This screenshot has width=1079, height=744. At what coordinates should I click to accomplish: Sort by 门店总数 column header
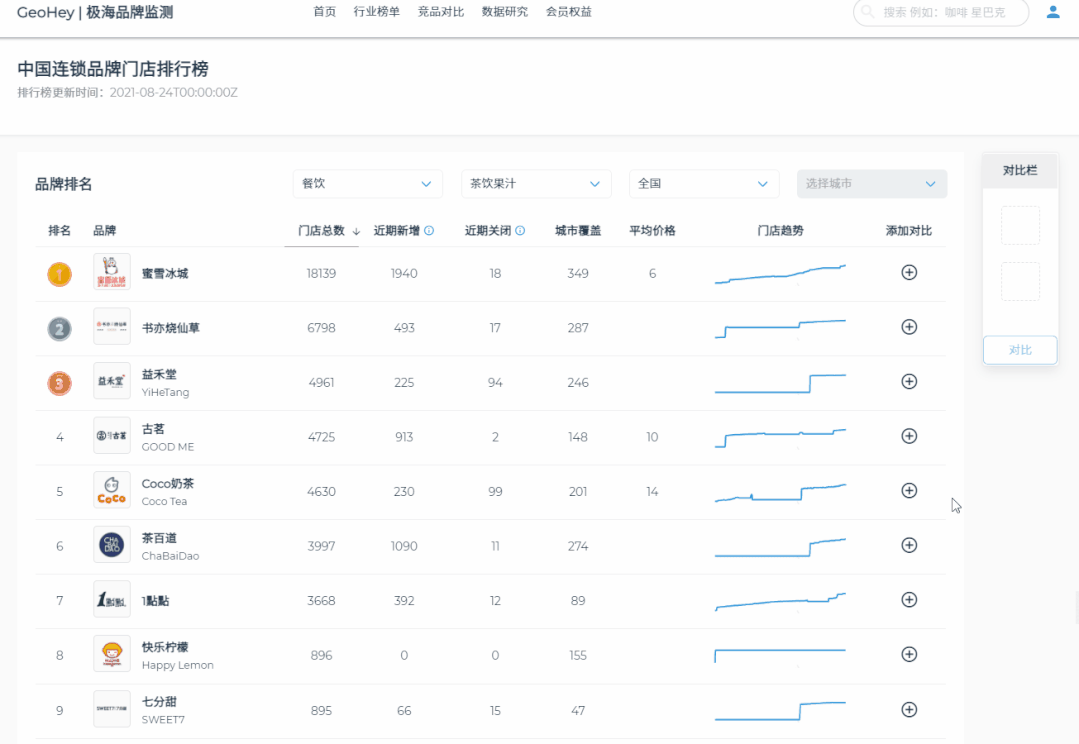[321, 231]
